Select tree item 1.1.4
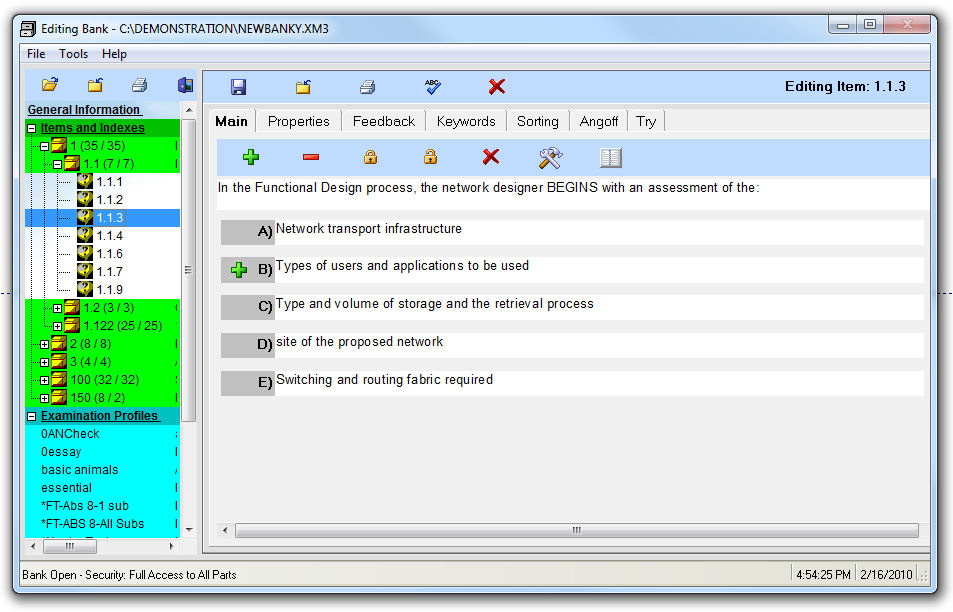 pyautogui.click(x=109, y=236)
